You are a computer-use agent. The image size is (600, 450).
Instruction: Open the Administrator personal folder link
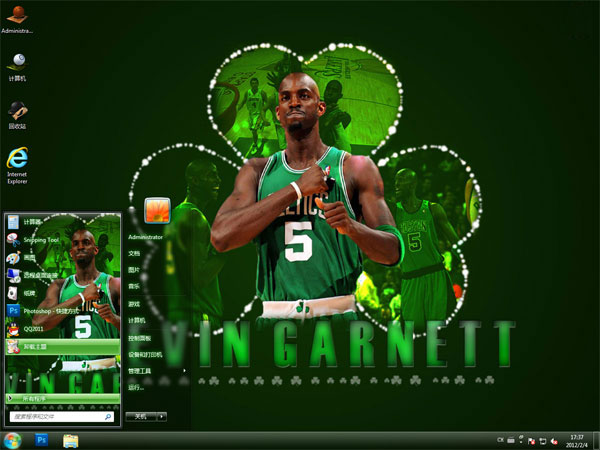tap(145, 237)
